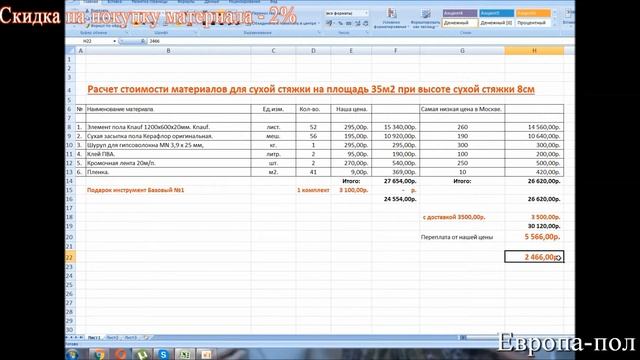This screenshot has width=640, height=360.
Task: Open Alignment dialog launcher (Выравнивание)
Action: tap(319, 33)
